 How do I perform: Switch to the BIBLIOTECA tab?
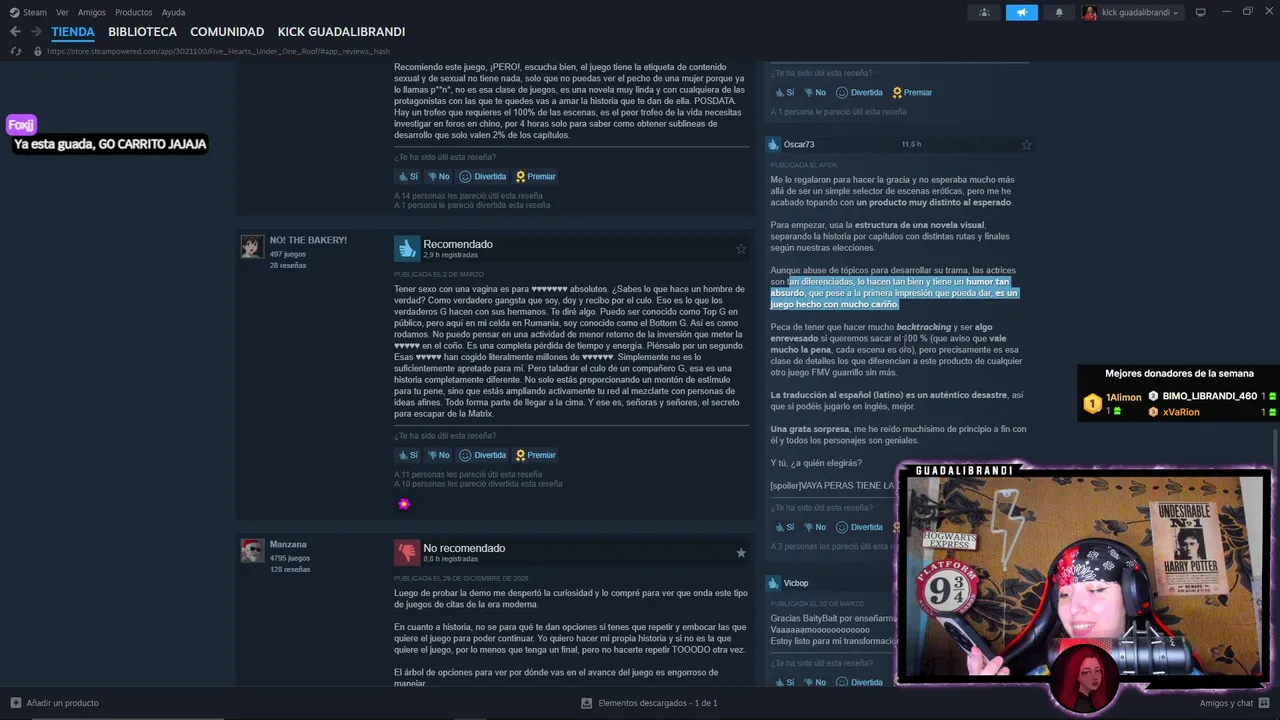point(142,32)
